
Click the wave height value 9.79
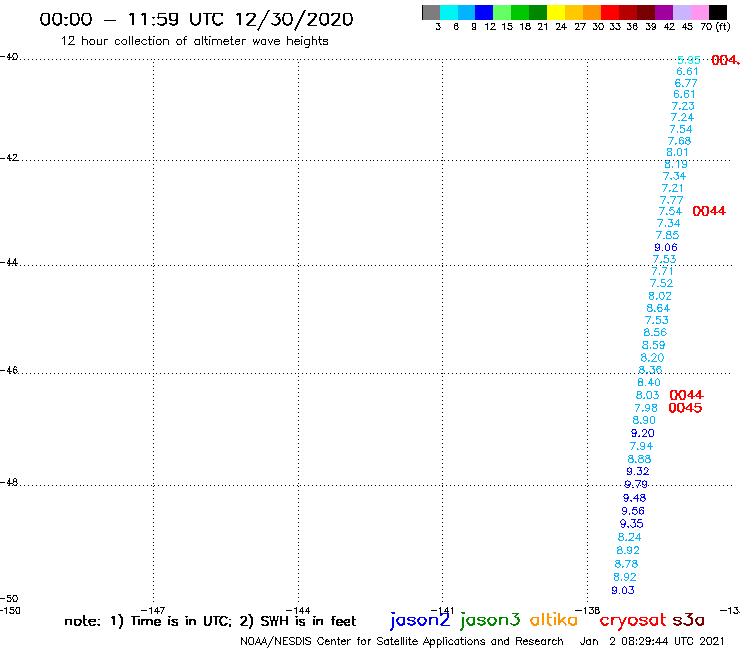(x=636, y=484)
